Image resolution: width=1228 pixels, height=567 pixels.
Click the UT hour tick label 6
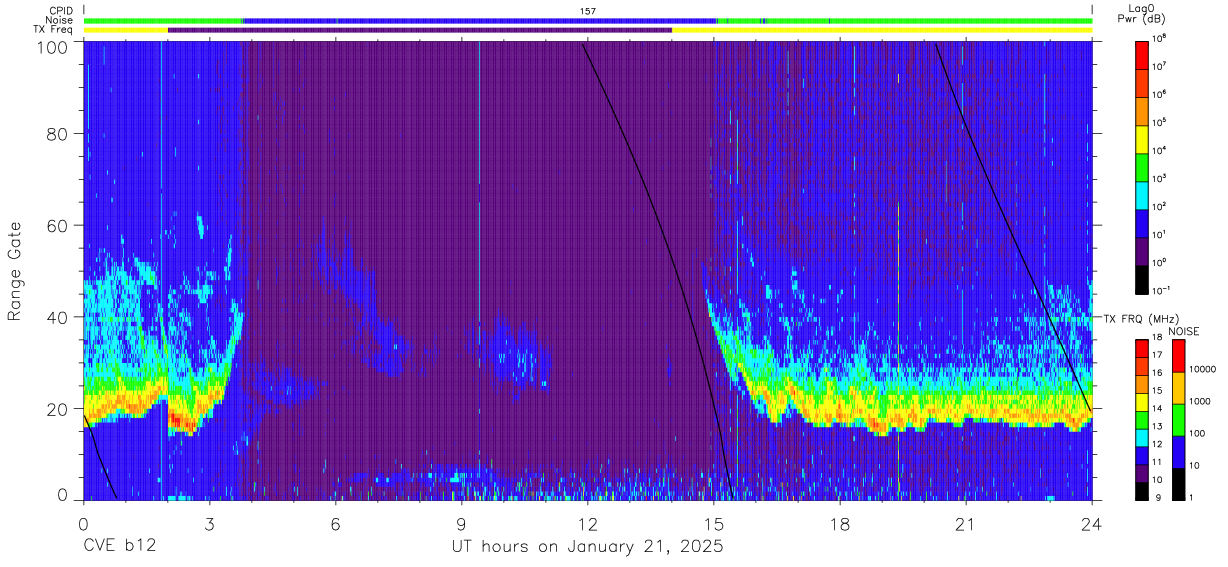pyautogui.click(x=335, y=523)
